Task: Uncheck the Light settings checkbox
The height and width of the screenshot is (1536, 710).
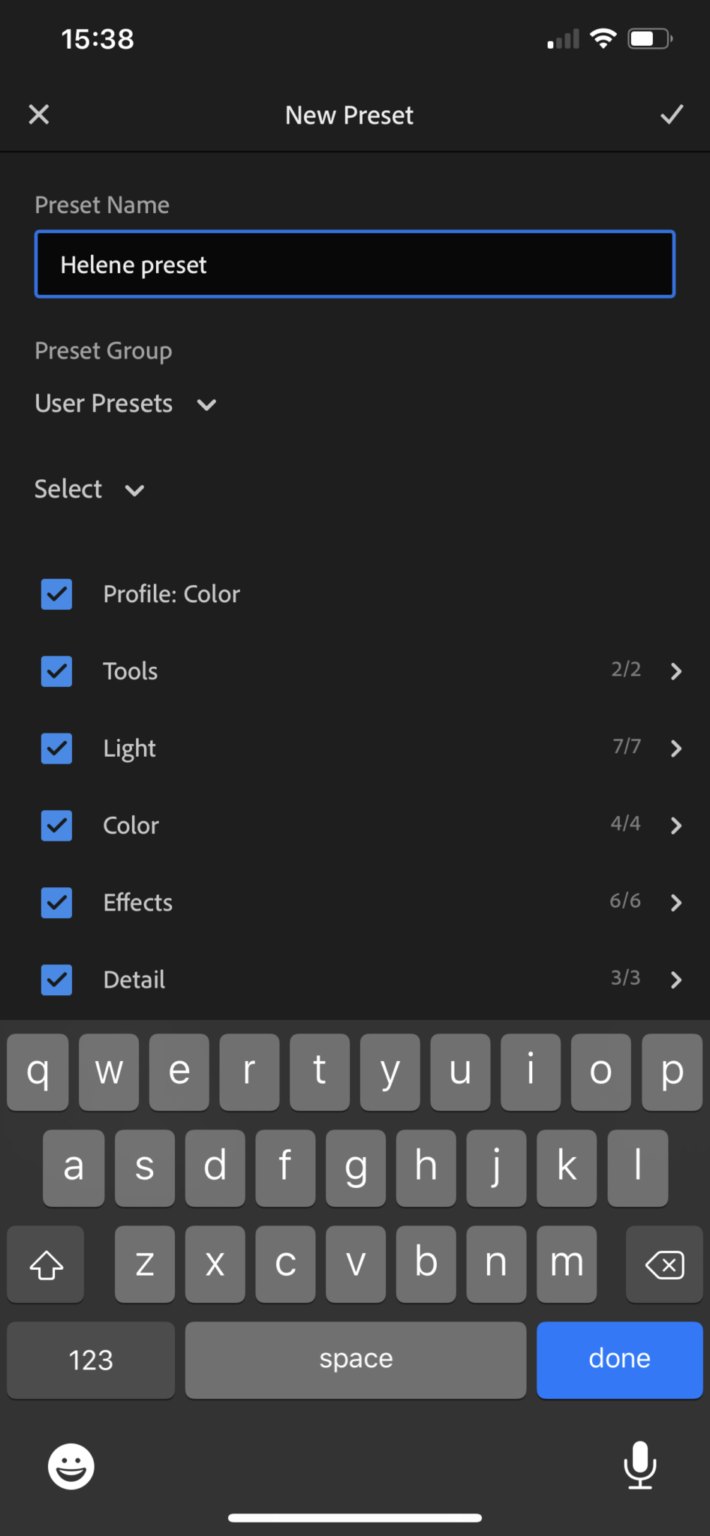Action: (56, 748)
